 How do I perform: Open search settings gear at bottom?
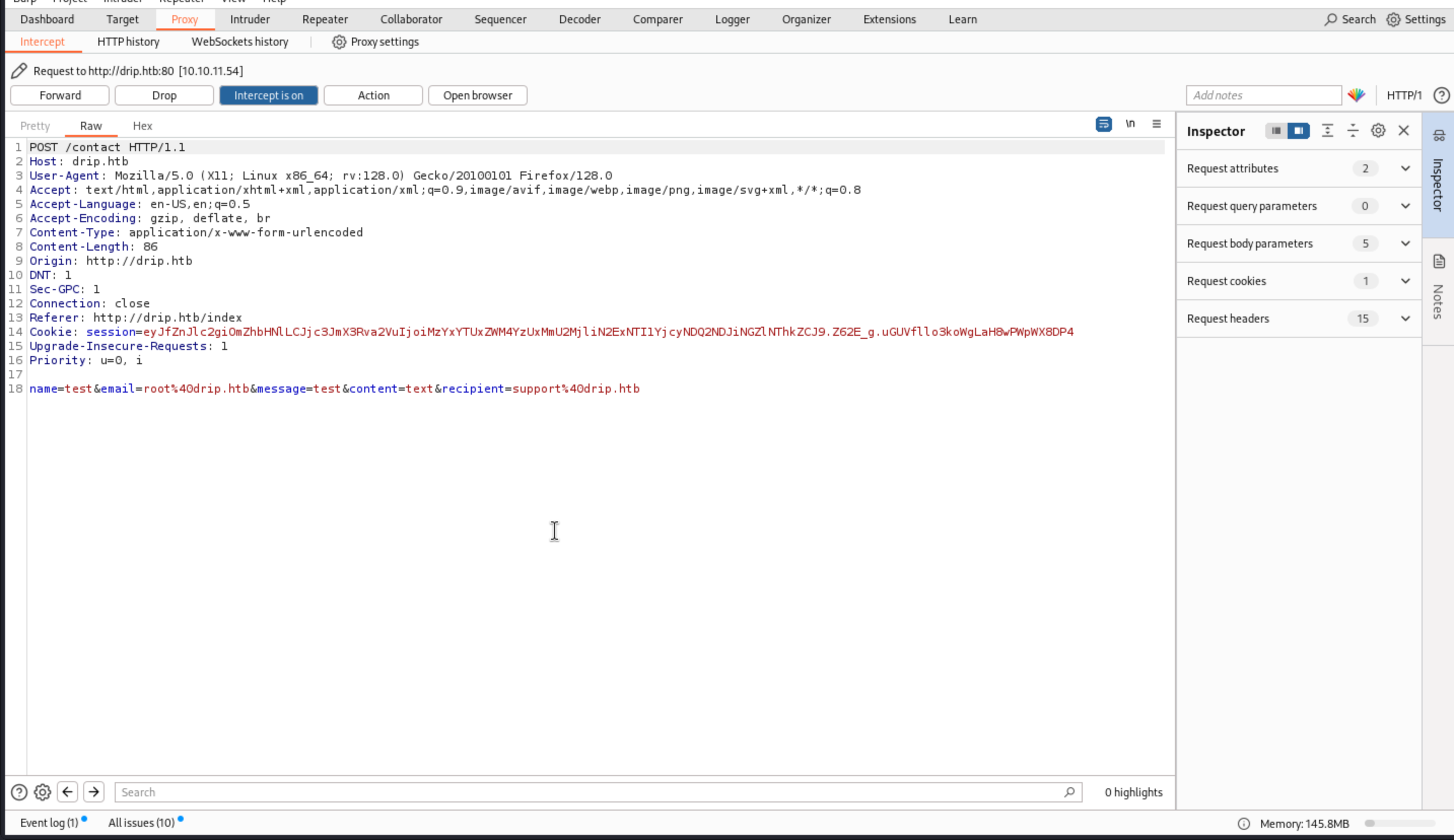[x=42, y=792]
